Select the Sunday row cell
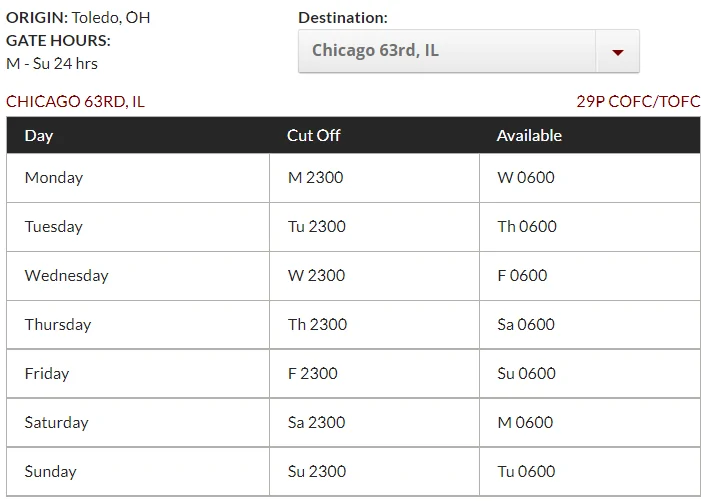The width and height of the screenshot is (701, 501). [138, 472]
